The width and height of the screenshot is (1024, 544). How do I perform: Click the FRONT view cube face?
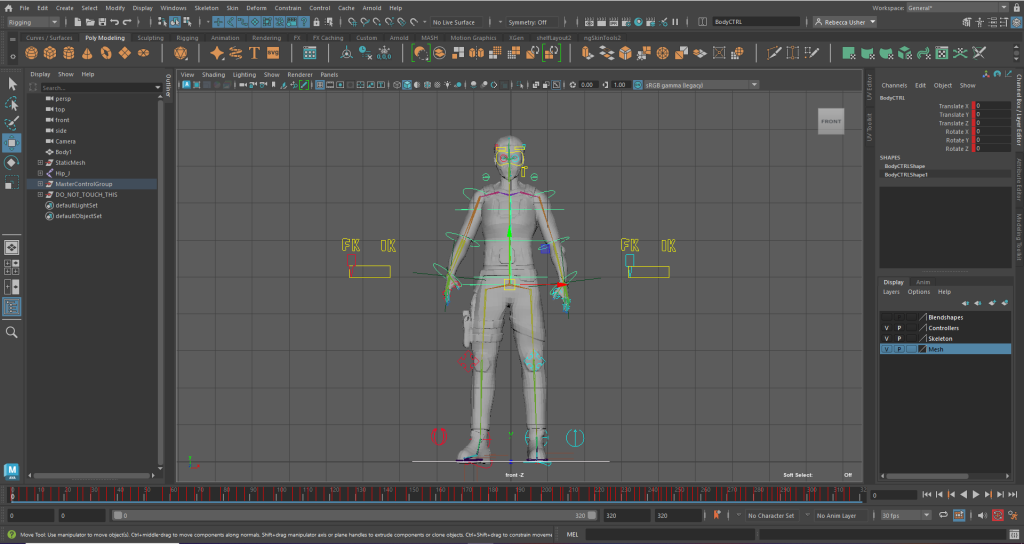[x=831, y=121]
